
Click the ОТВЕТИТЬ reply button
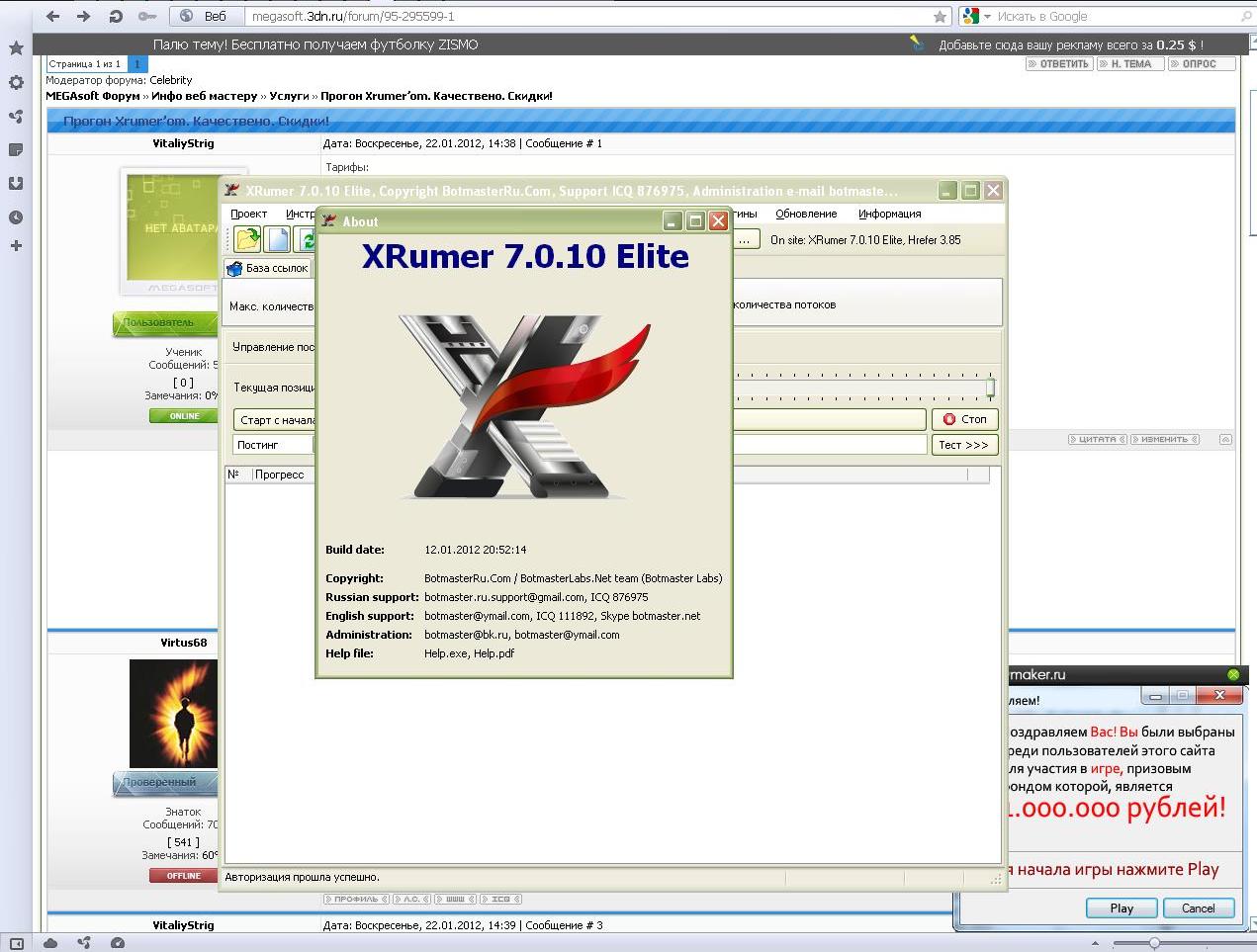tap(1060, 63)
